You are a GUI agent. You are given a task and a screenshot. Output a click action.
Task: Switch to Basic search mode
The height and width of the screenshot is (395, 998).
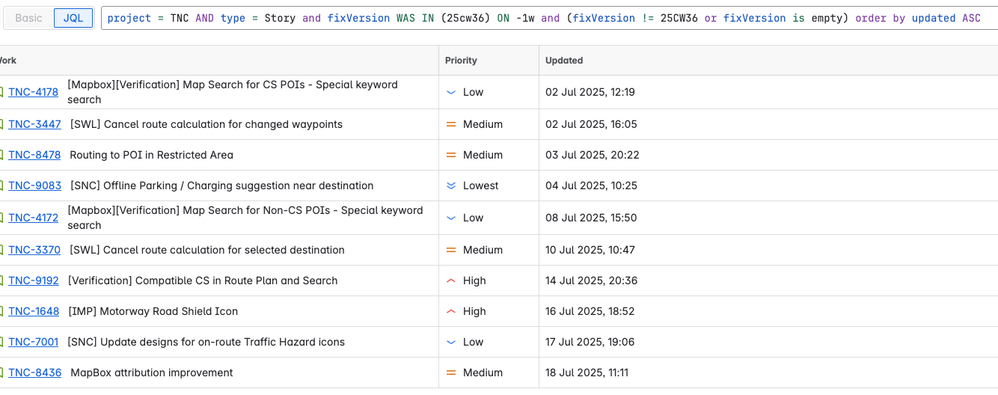(x=29, y=18)
